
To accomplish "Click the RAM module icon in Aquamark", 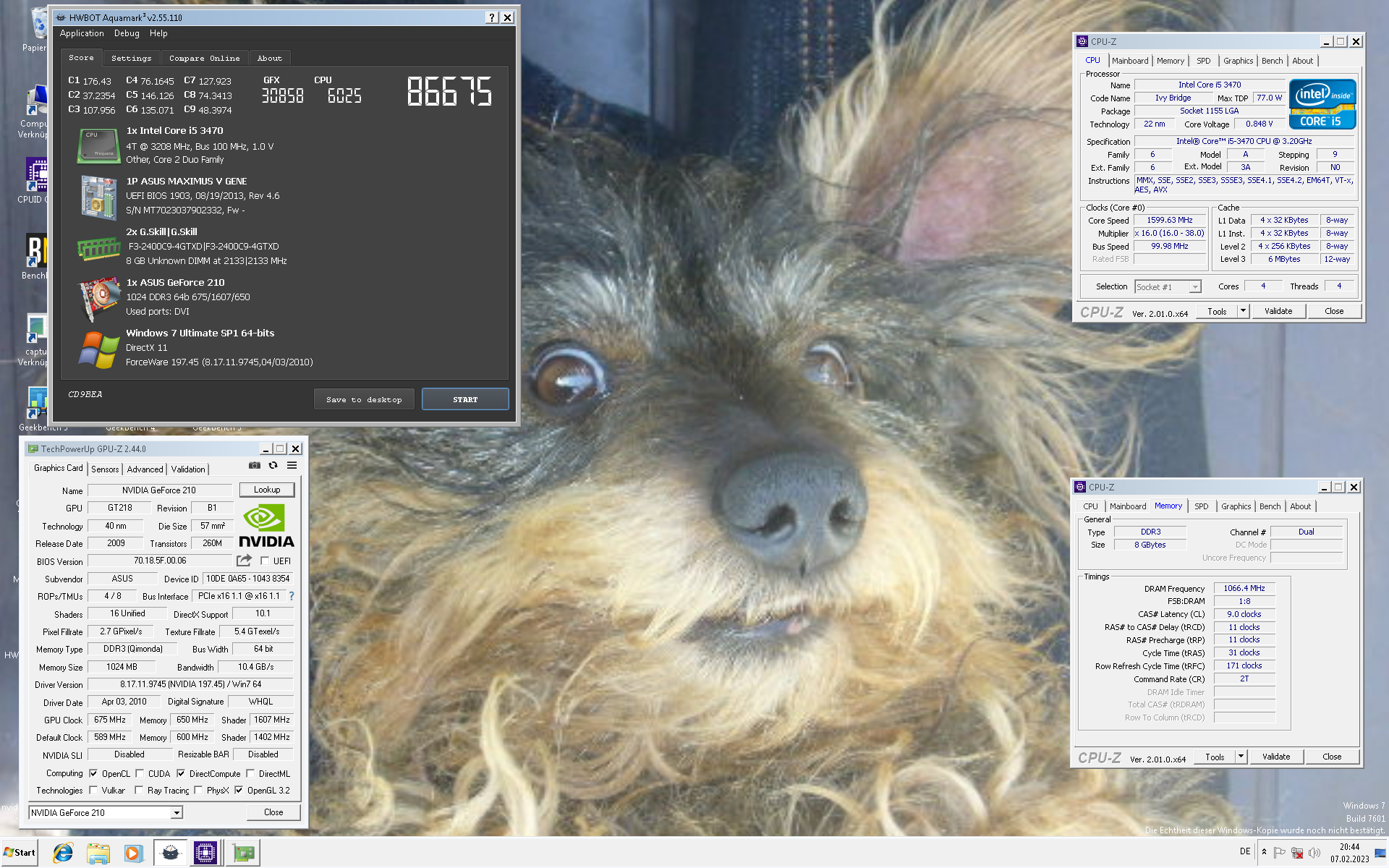I will 98,248.
